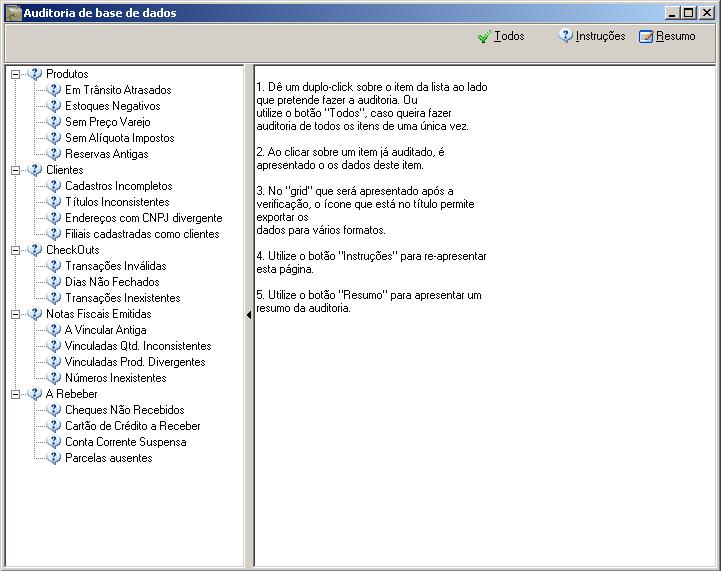
Task: Select Números Inexistentes item
Action: coord(116,378)
